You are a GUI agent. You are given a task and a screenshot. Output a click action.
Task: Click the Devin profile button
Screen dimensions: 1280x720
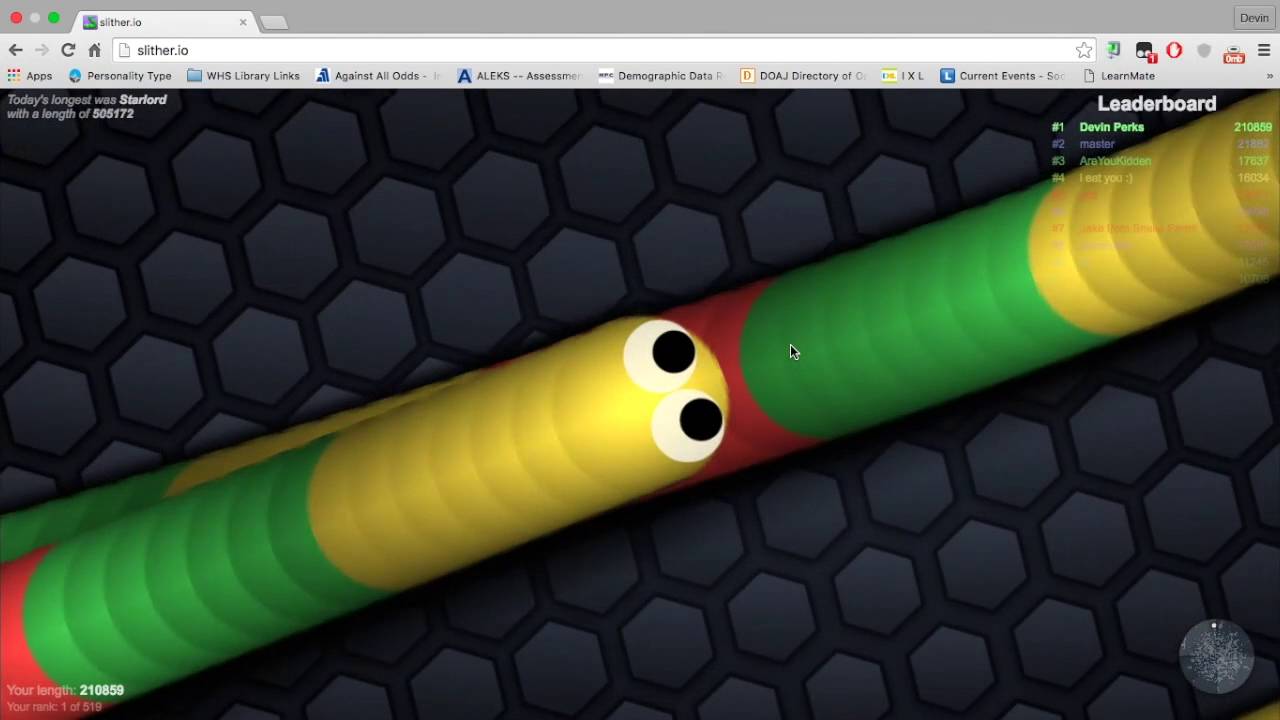1254,18
